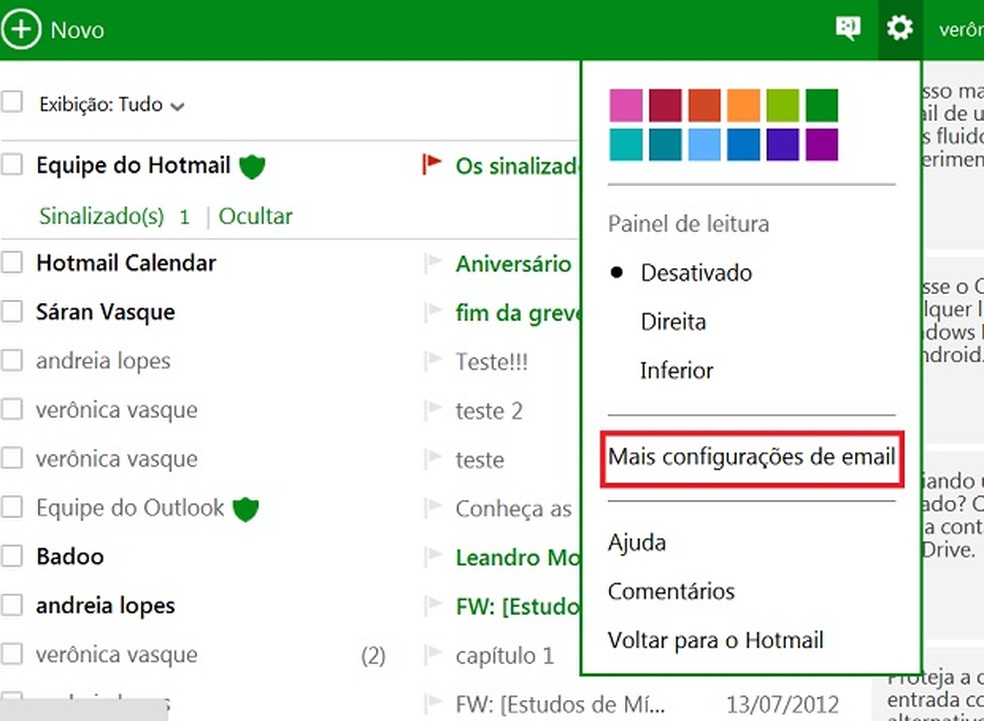This screenshot has width=984, height=721.
Task: Check the select-all checkbox above the message list
Action: coord(13,101)
